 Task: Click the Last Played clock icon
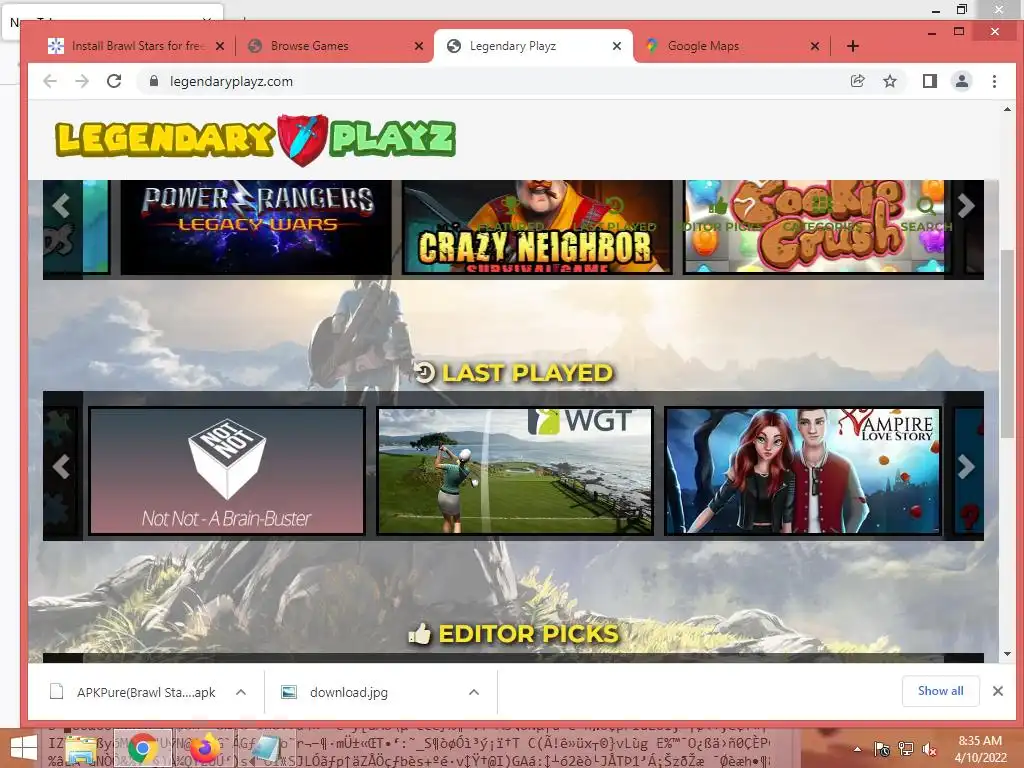point(424,372)
